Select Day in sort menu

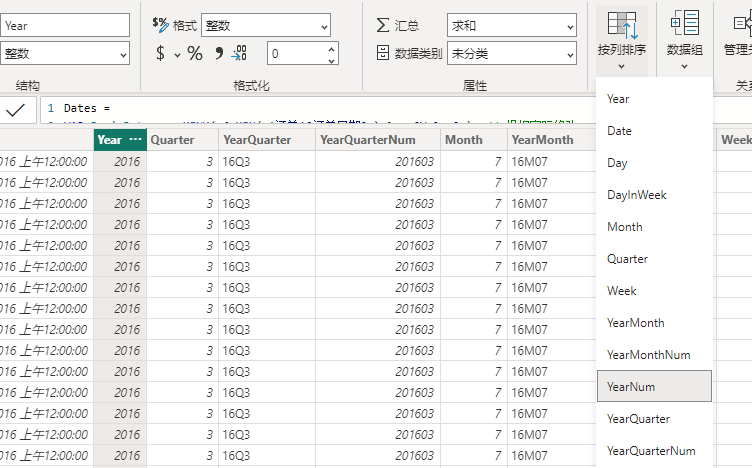coord(654,163)
